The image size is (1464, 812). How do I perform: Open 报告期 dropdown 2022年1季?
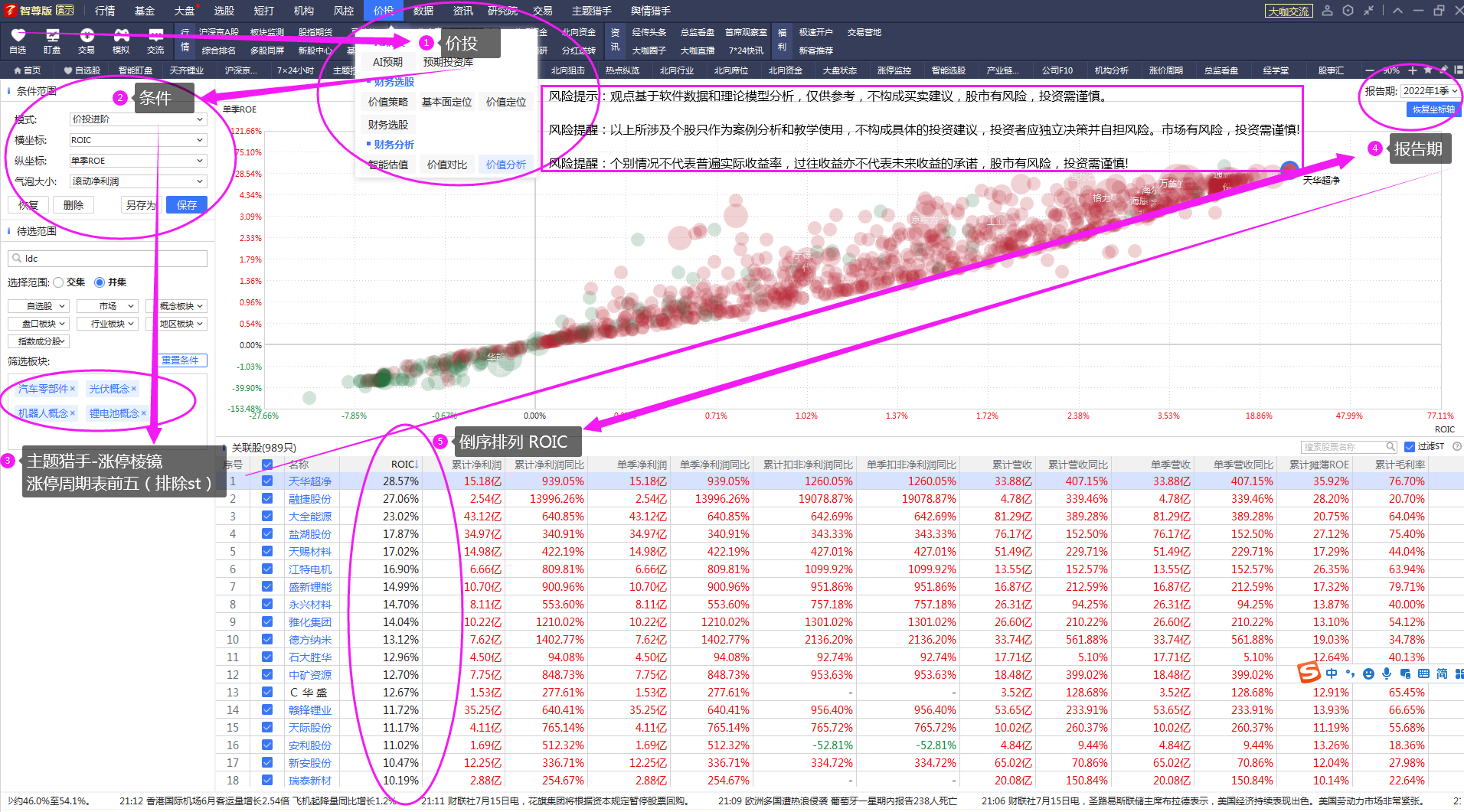coord(1430,91)
